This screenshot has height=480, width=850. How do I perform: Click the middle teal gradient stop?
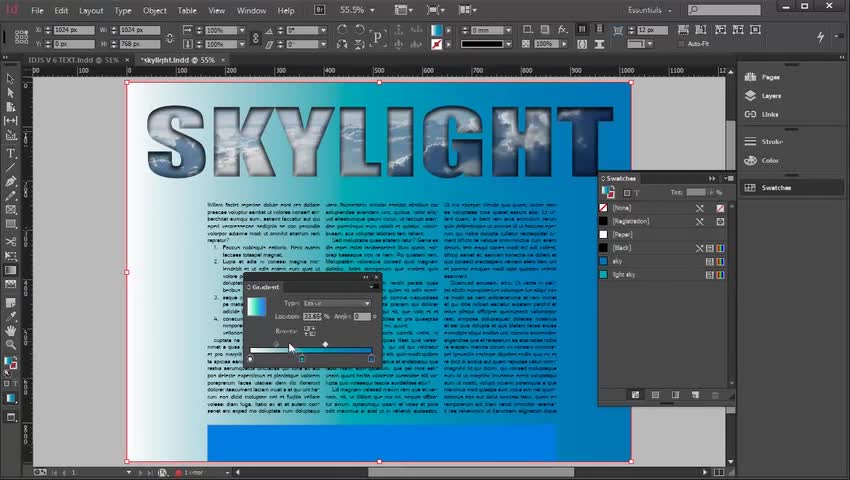coord(302,359)
